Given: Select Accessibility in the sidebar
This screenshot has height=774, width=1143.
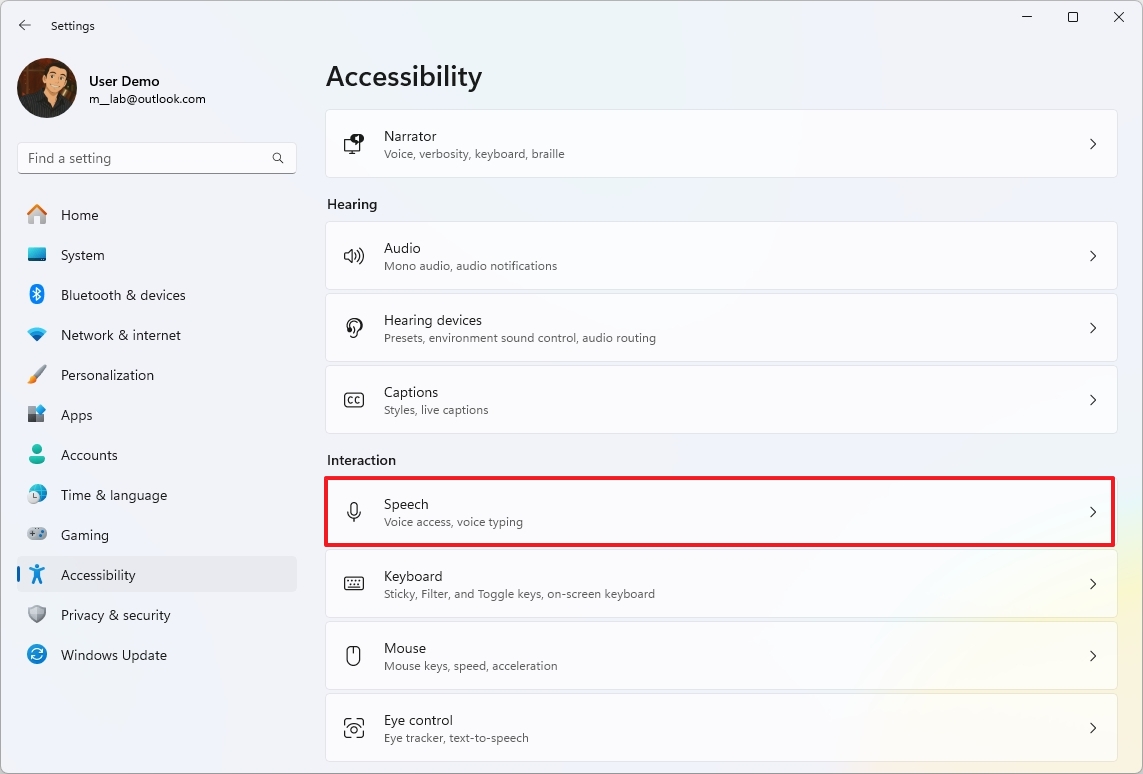Looking at the screenshot, I should [x=98, y=575].
